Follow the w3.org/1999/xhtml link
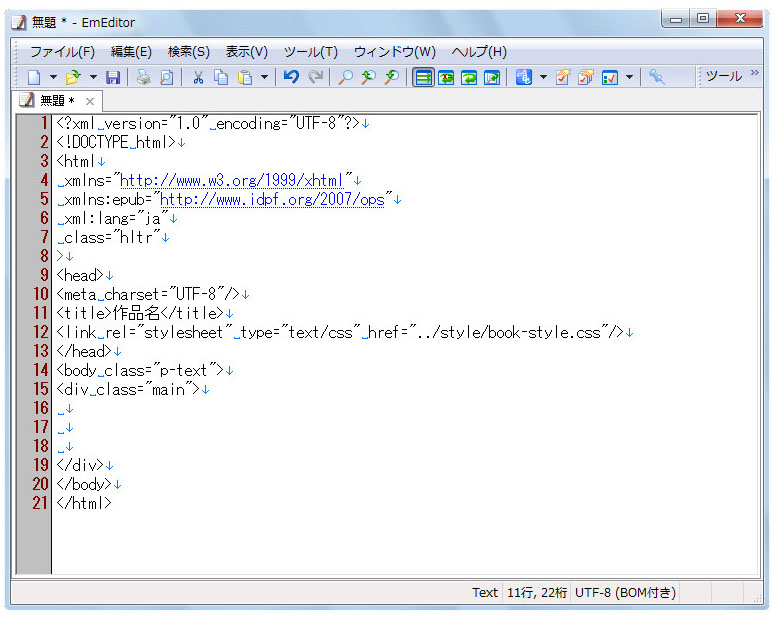 point(232,181)
